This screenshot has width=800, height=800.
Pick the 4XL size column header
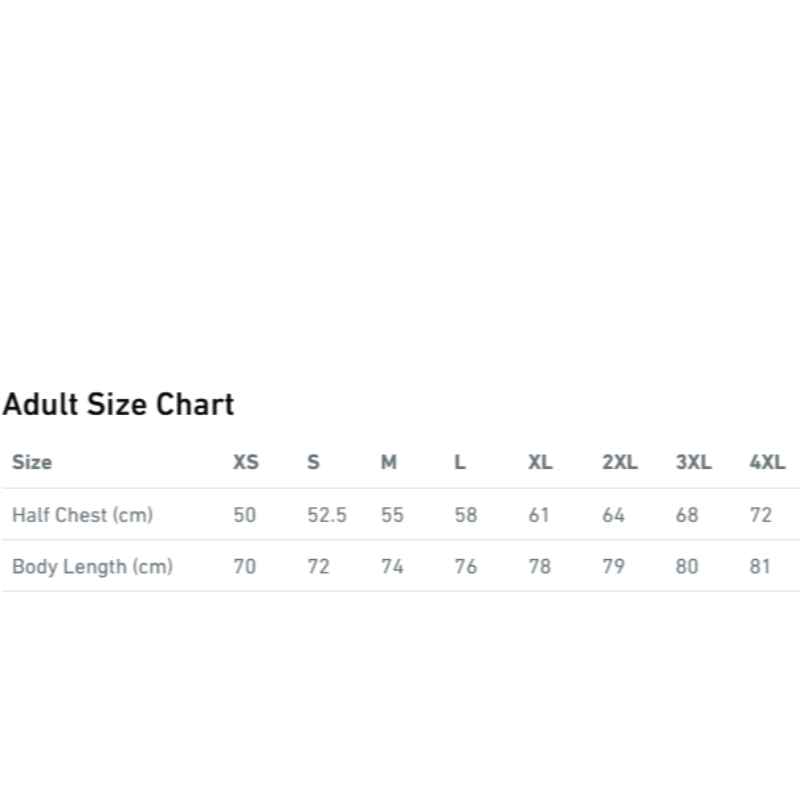point(767,462)
